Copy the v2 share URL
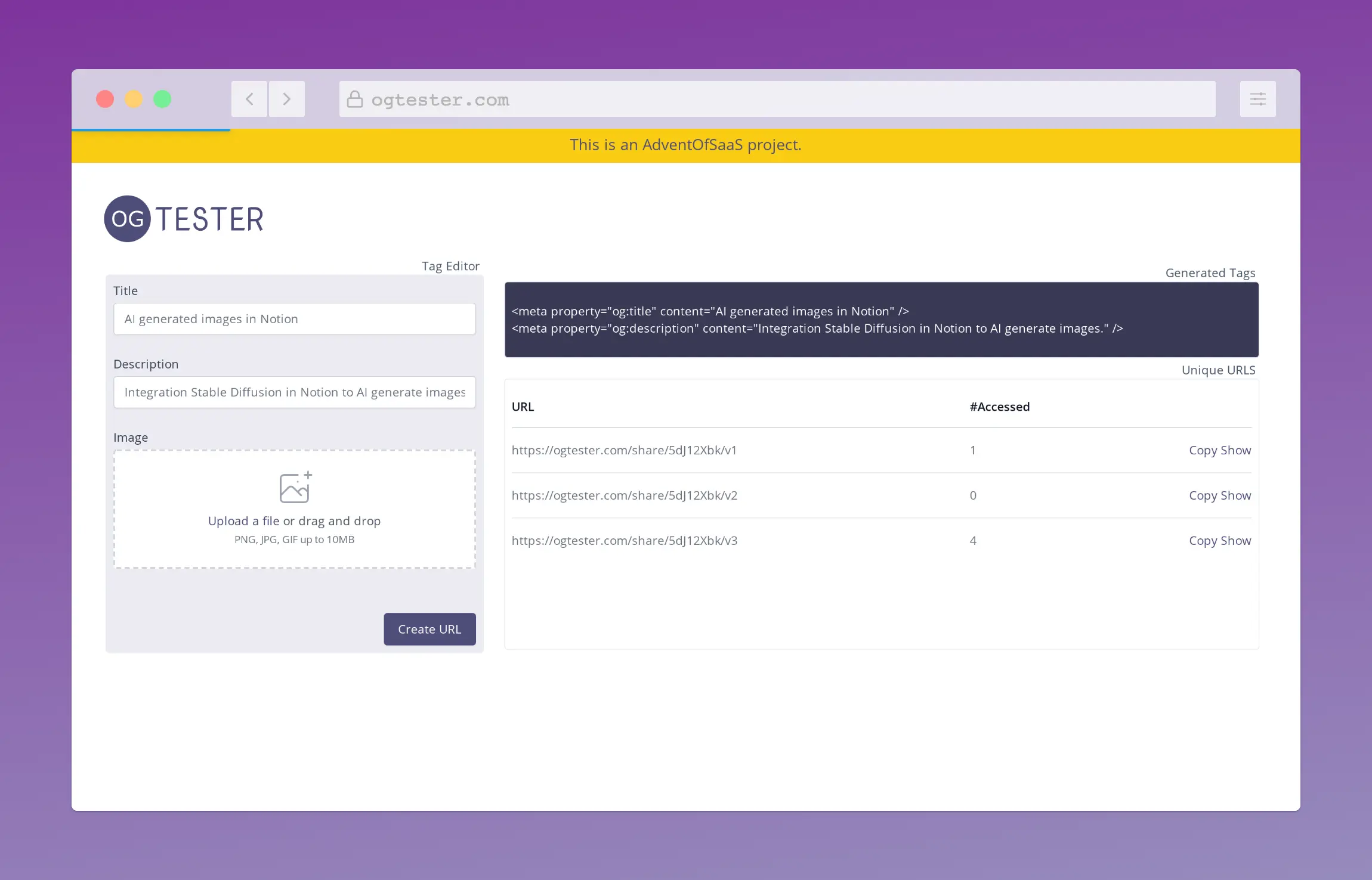 [1203, 496]
